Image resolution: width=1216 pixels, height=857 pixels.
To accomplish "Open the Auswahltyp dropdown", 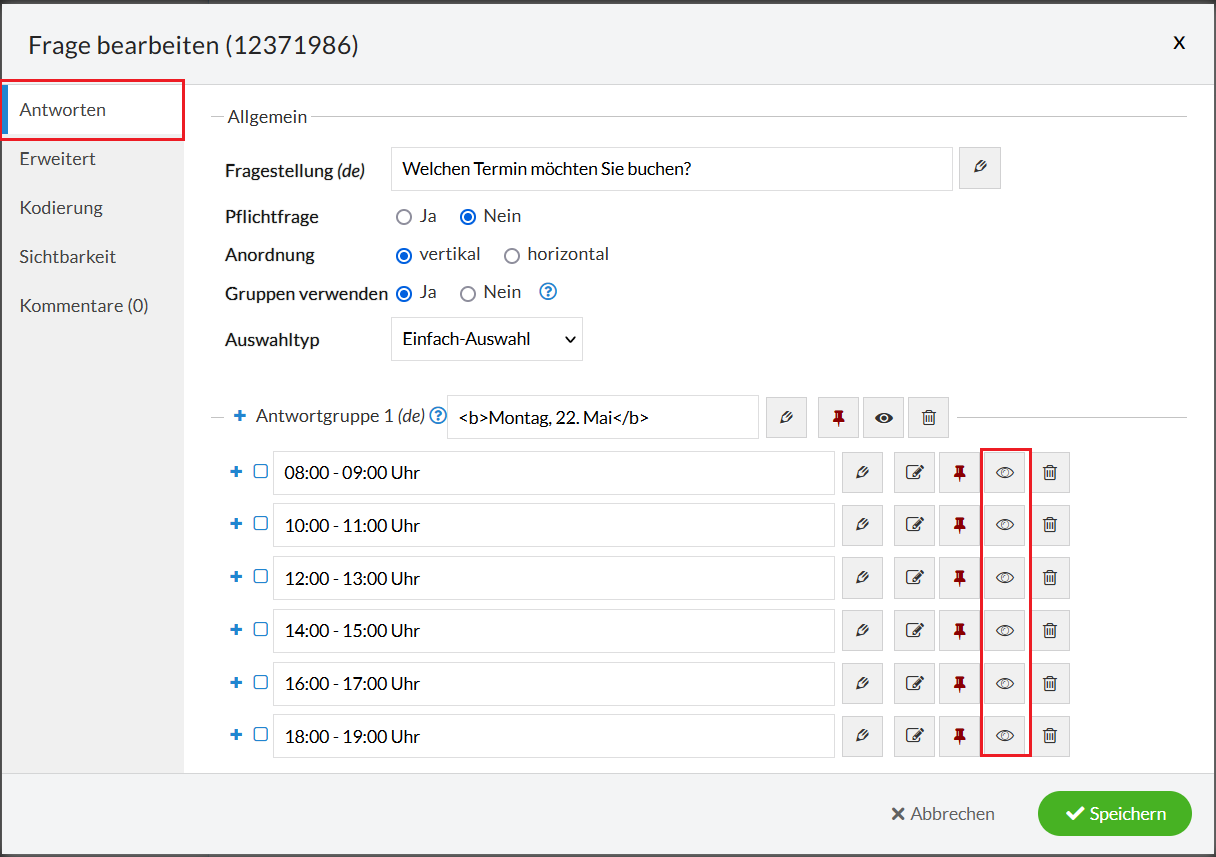I will (486, 340).
